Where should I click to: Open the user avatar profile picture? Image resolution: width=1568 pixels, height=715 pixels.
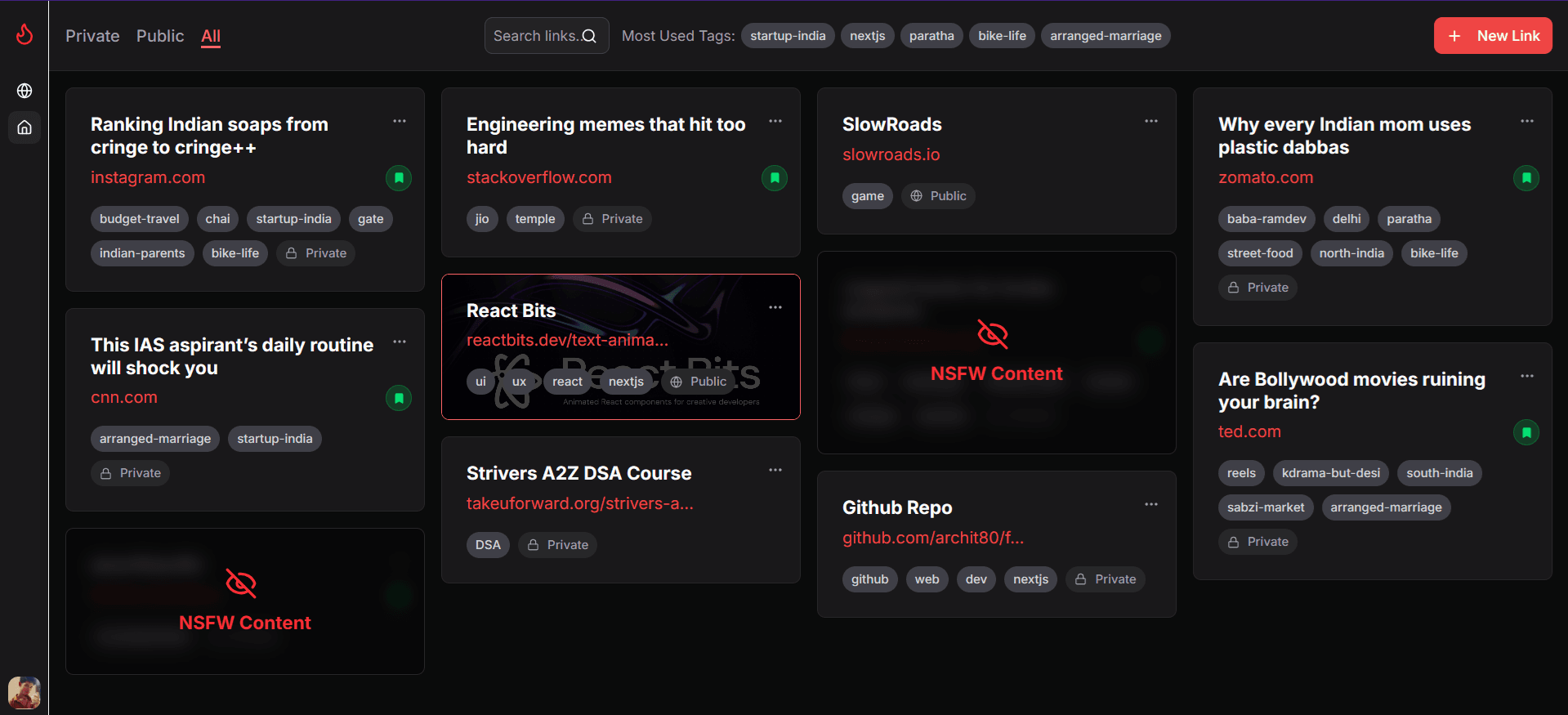(x=25, y=693)
